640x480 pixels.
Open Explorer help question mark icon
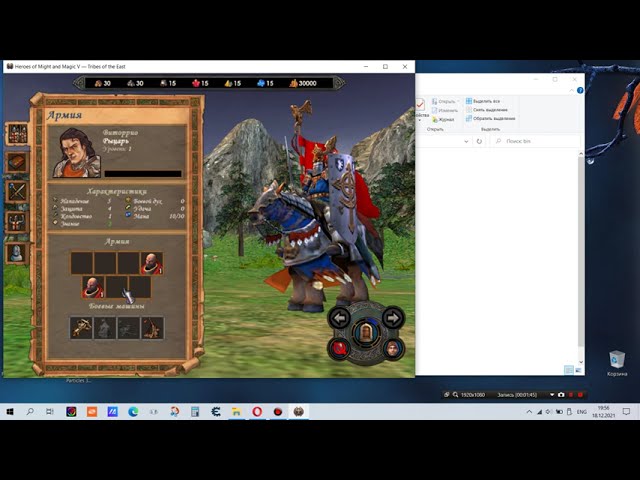[x=580, y=91]
